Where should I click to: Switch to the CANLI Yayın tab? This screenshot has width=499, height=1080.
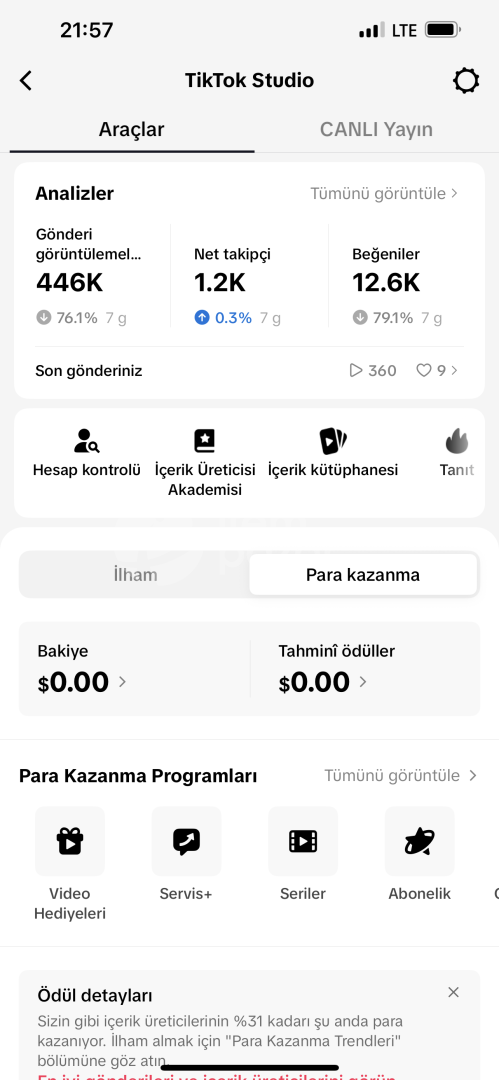tap(376, 129)
